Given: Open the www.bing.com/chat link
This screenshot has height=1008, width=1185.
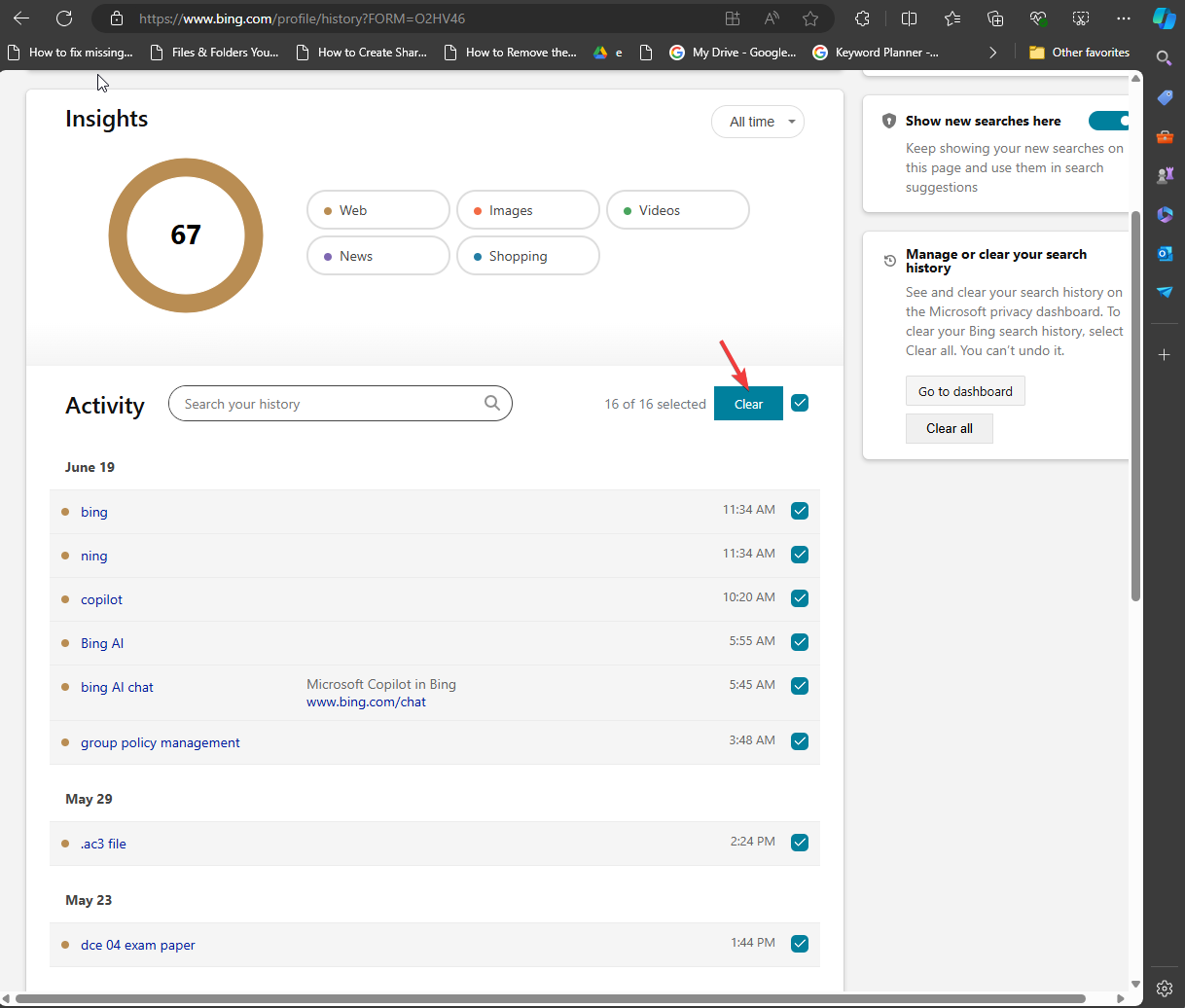Looking at the screenshot, I should [366, 702].
